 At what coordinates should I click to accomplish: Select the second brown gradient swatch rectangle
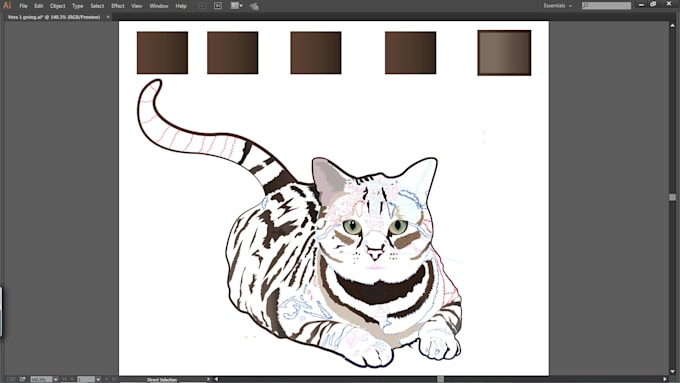click(x=232, y=52)
